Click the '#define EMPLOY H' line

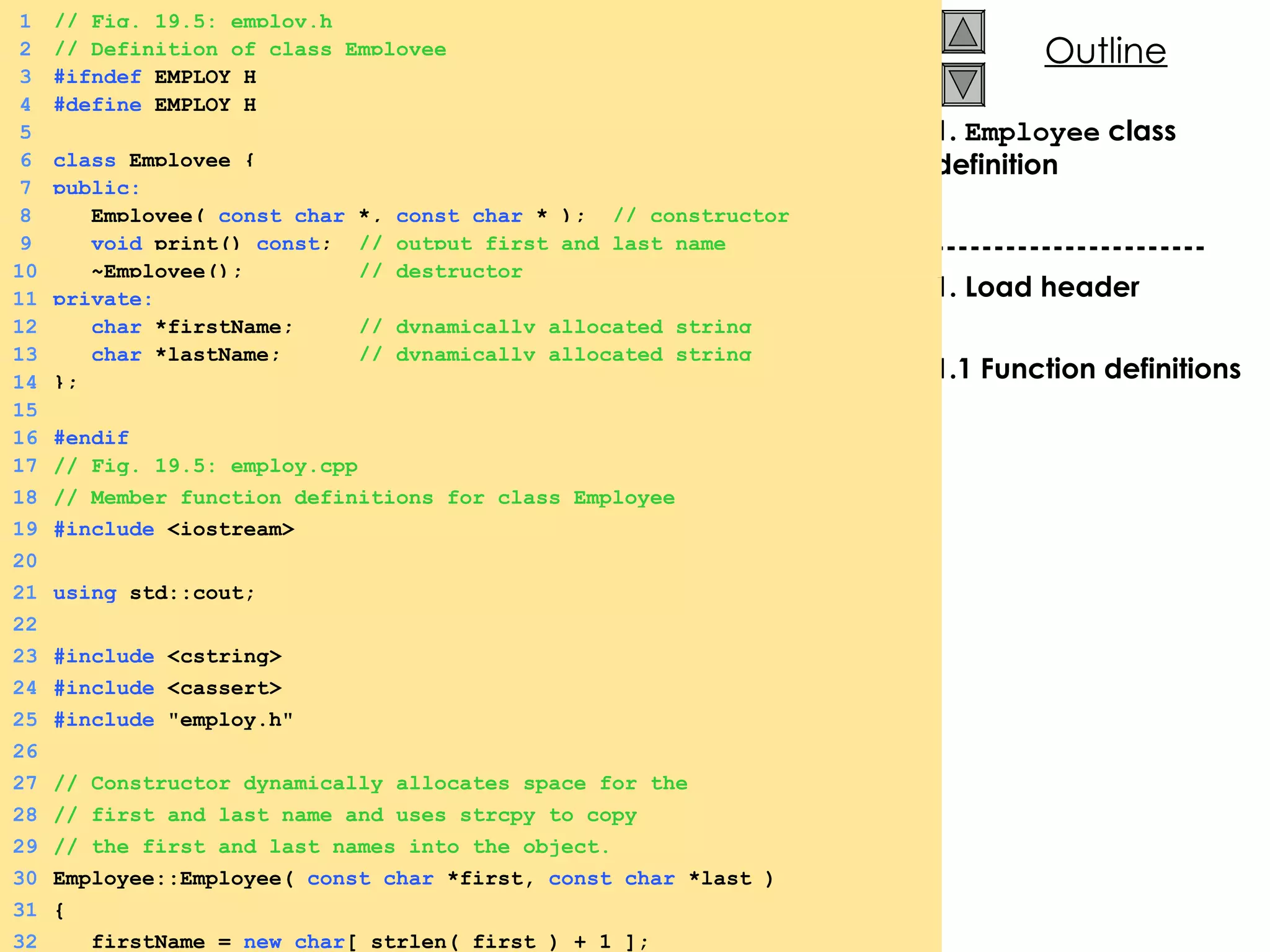[x=154, y=105]
